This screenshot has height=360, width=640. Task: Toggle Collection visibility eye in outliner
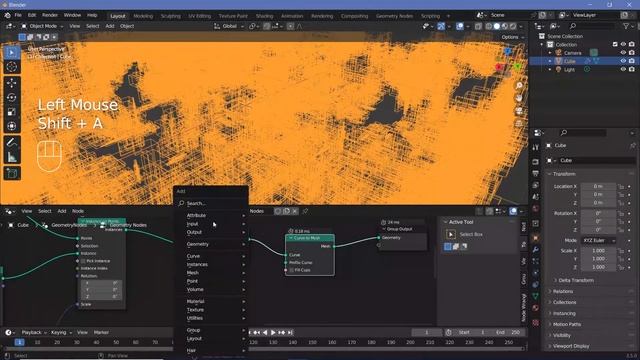click(623, 44)
